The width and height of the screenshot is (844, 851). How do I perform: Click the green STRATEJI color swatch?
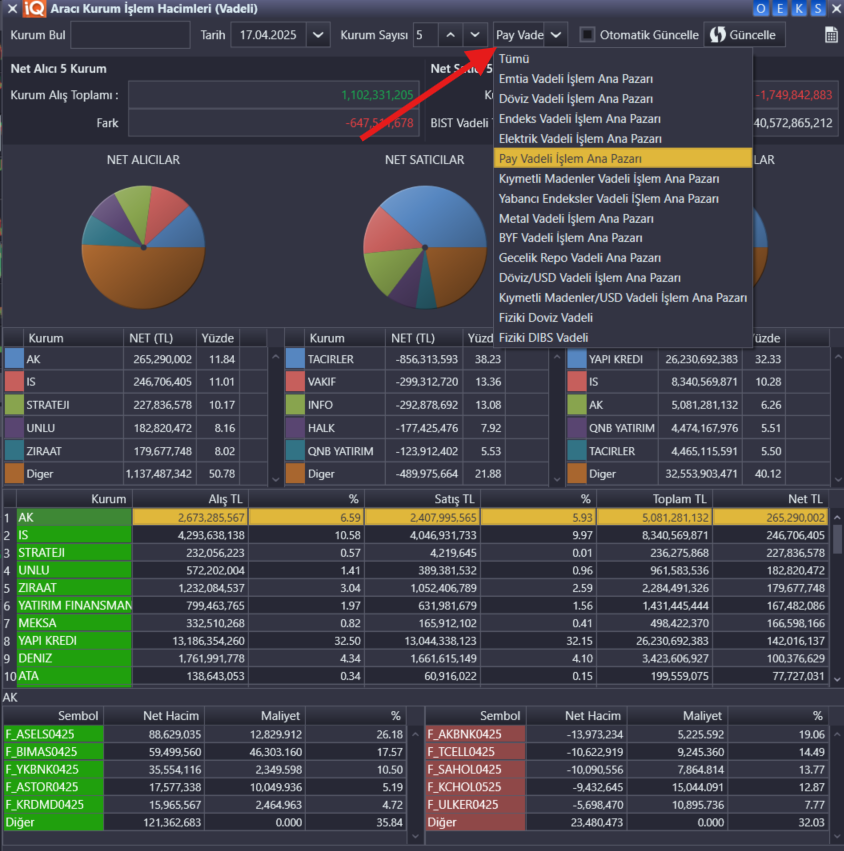pyautogui.click(x=14, y=404)
